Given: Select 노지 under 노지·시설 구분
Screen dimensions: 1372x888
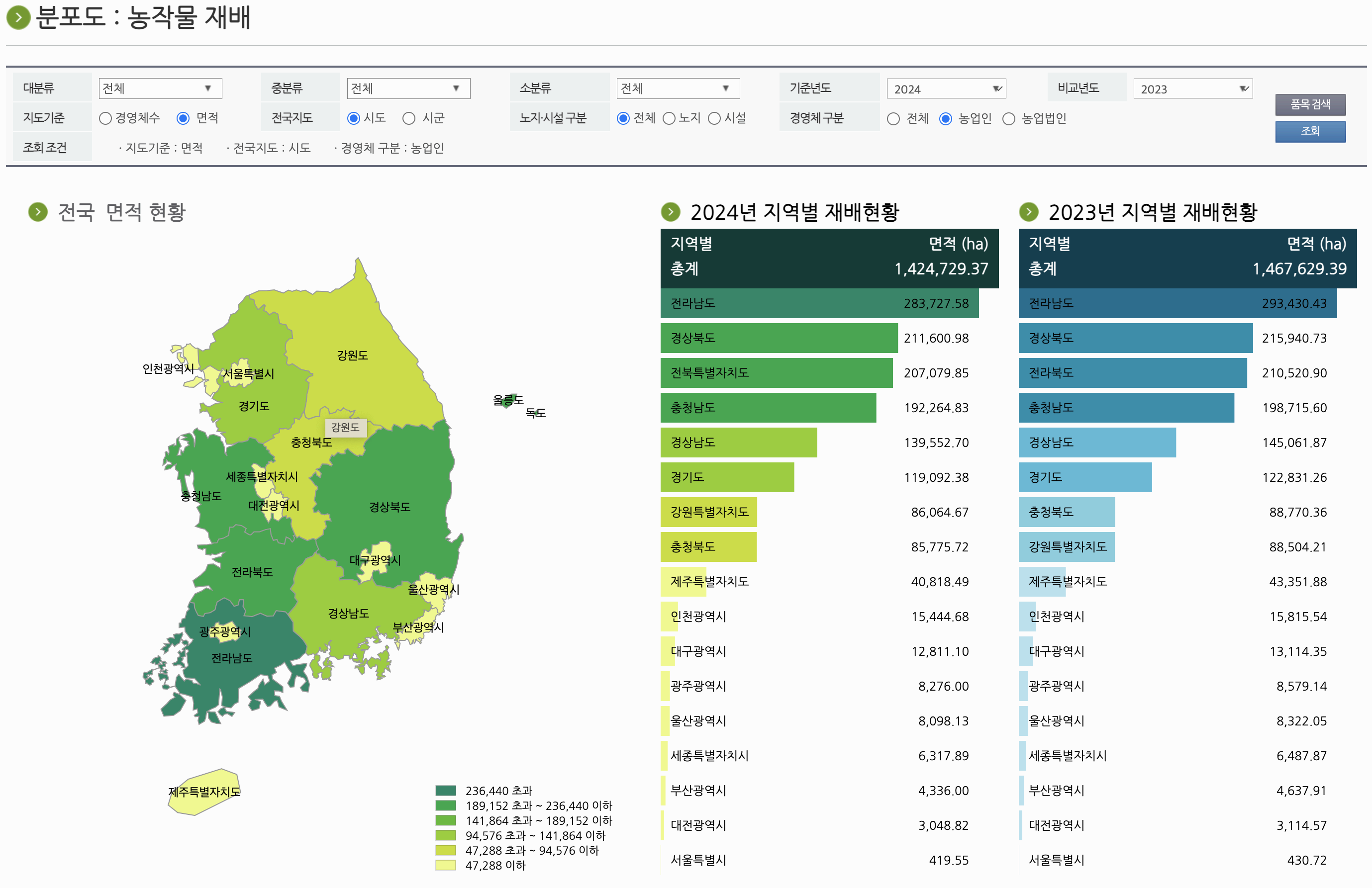Looking at the screenshot, I should [669, 118].
